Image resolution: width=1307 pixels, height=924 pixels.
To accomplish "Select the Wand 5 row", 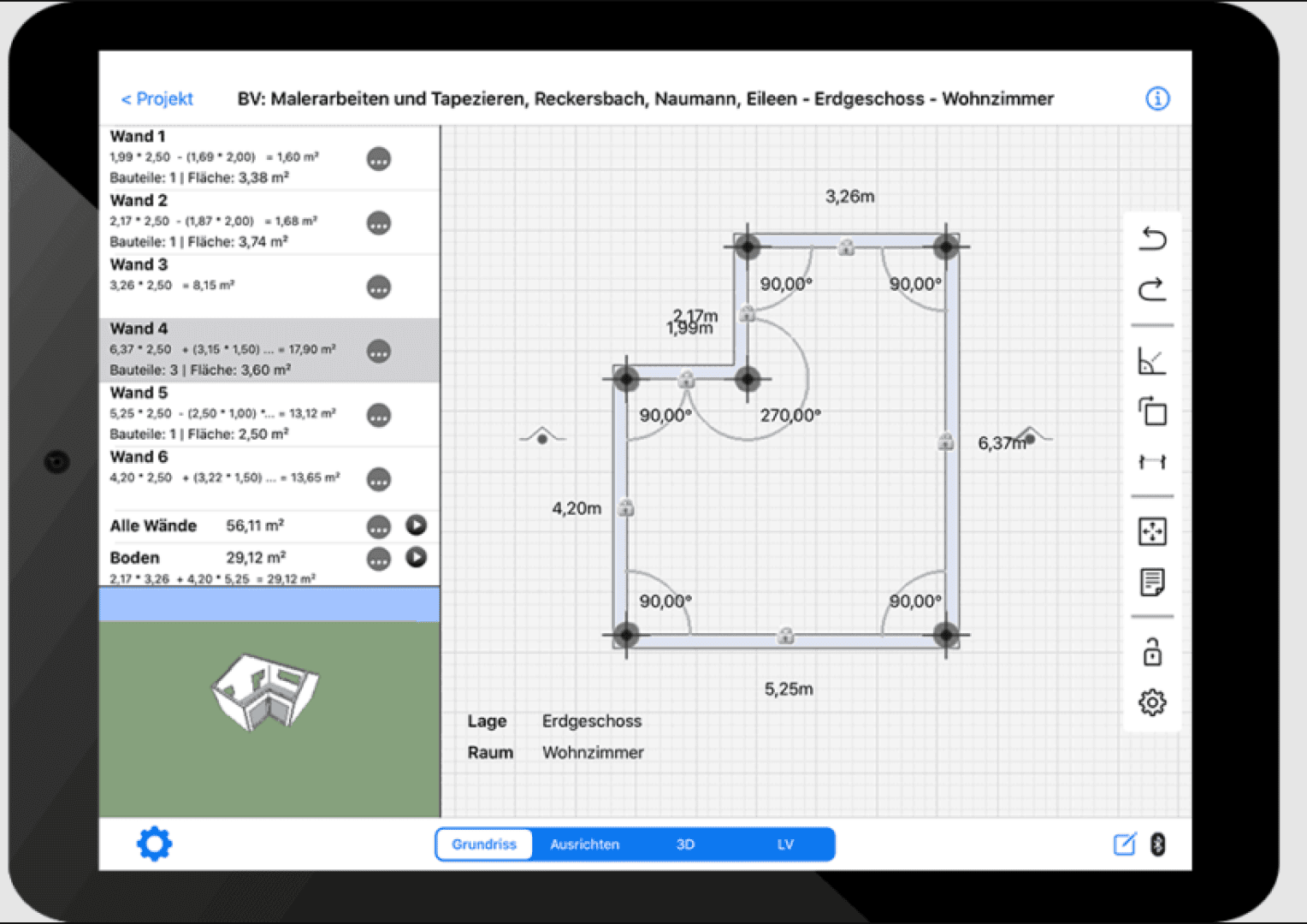I will click(269, 415).
